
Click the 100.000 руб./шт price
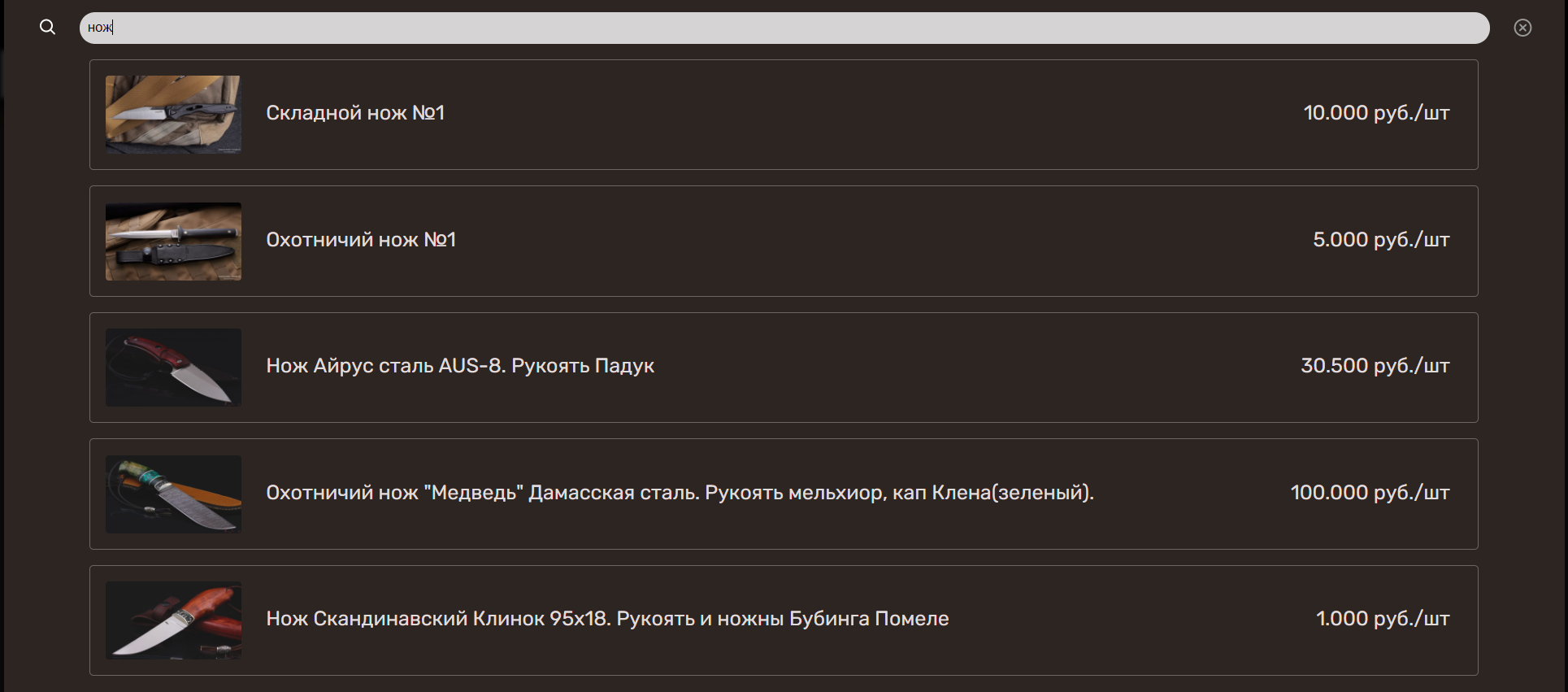[x=1370, y=493]
